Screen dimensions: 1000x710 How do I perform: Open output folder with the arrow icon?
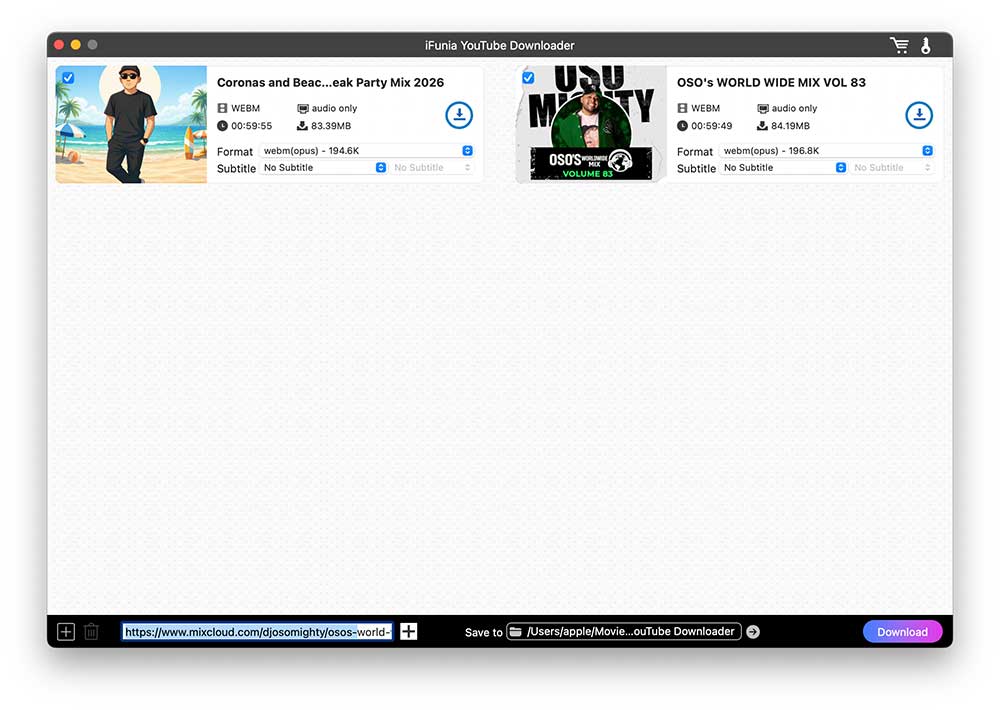pos(753,631)
